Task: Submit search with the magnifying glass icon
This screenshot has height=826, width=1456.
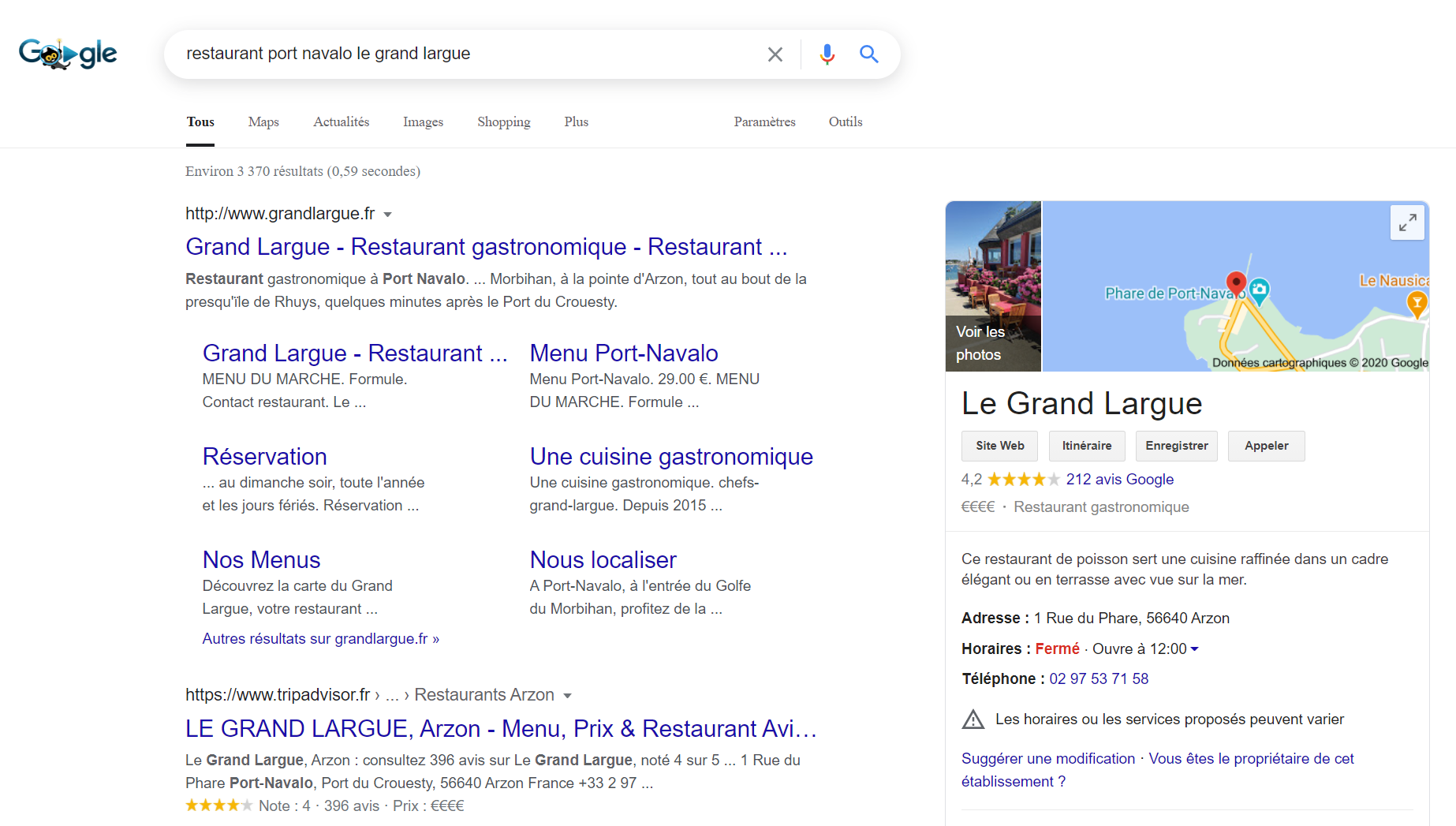Action: 869,54
